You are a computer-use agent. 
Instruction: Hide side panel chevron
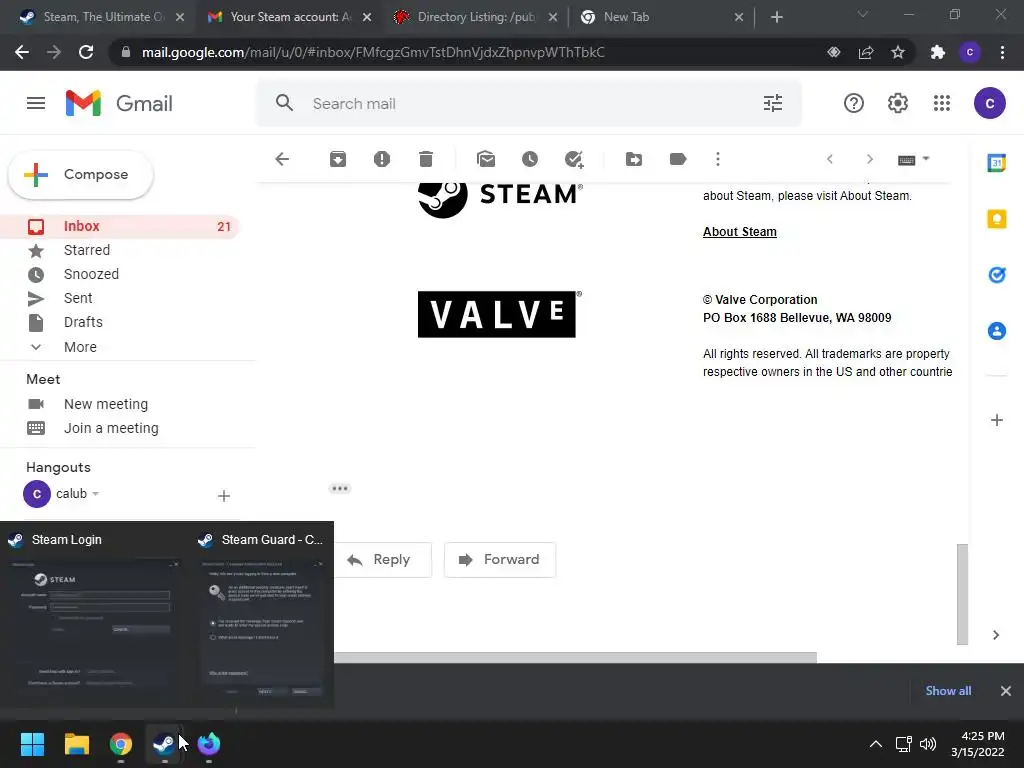point(996,635)
